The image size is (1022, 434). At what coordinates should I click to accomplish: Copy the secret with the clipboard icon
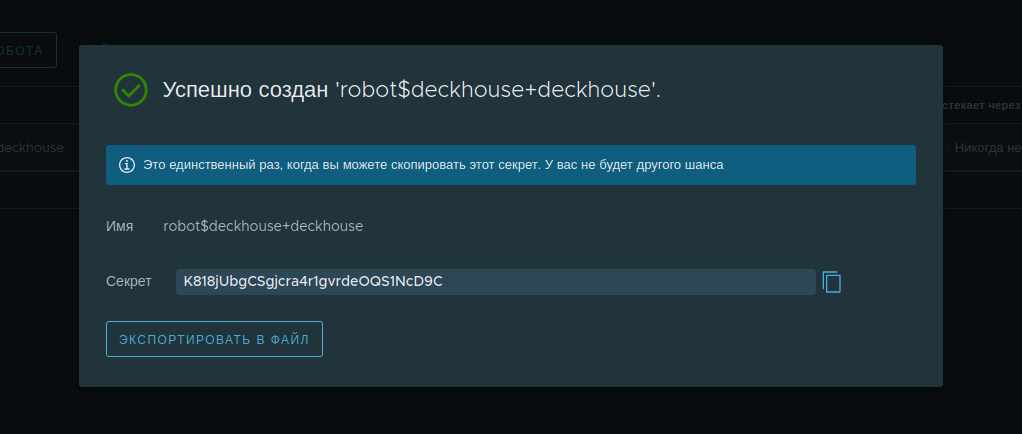coord(832,282)
